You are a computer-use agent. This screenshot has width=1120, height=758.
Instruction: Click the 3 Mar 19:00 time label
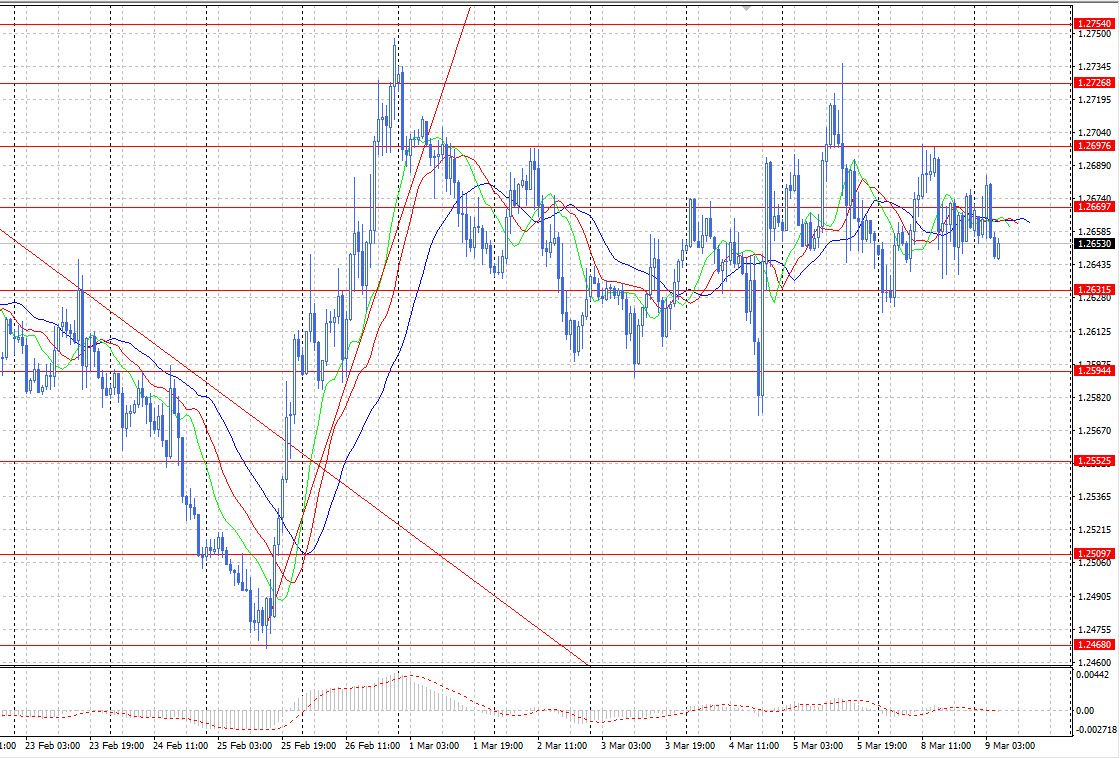pos(690,746)
